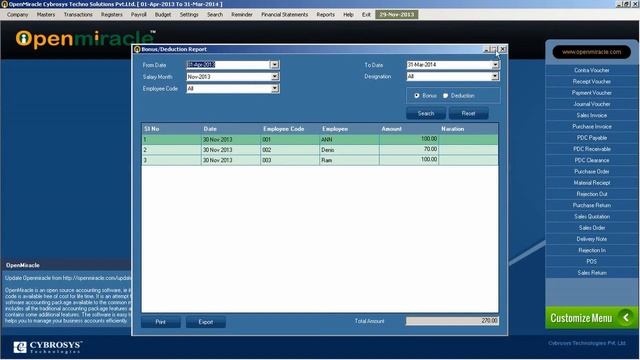Open Rejection In from side menu

coord(591,250)
